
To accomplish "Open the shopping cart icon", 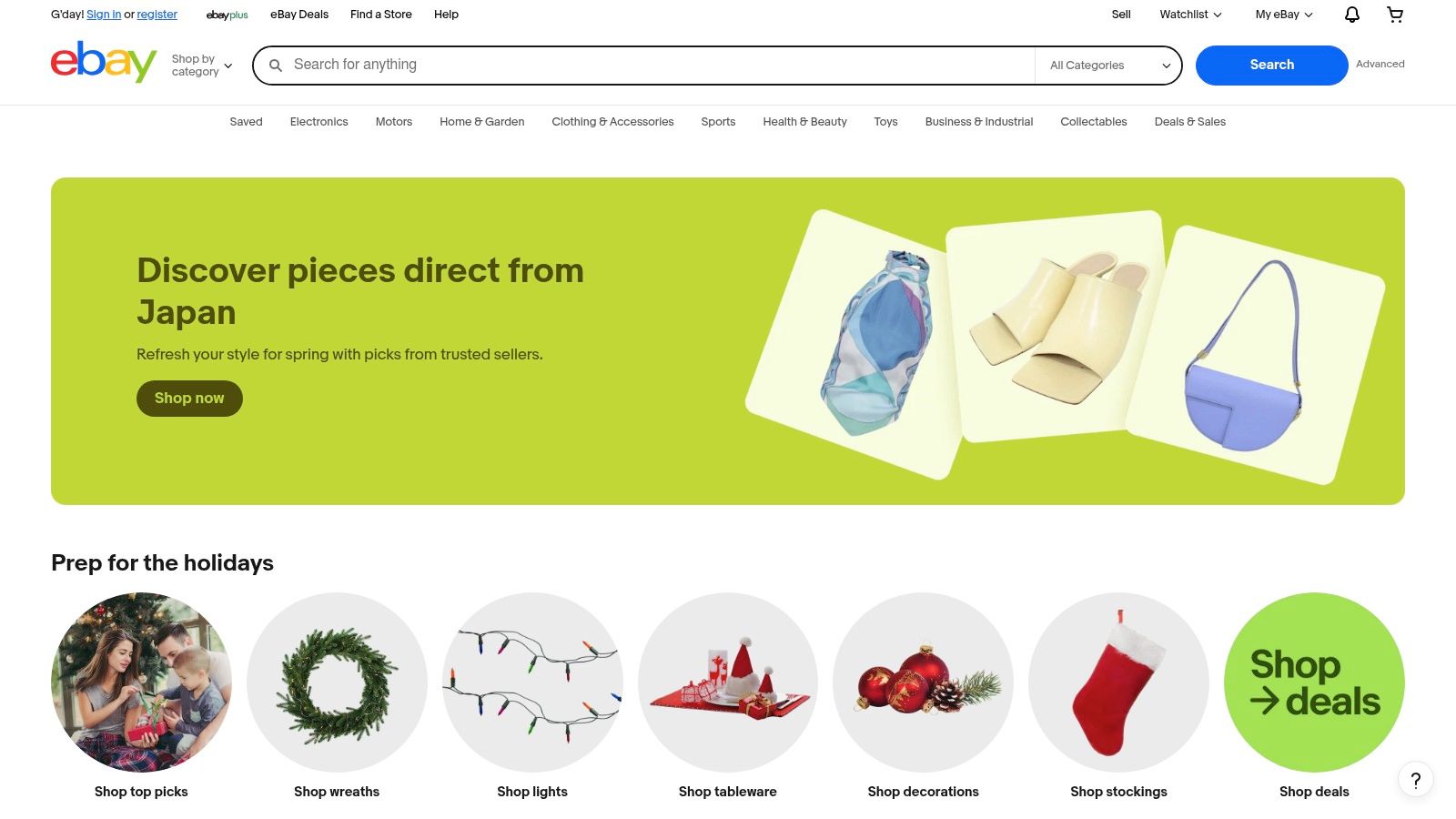I will (x=1395, y=15).
